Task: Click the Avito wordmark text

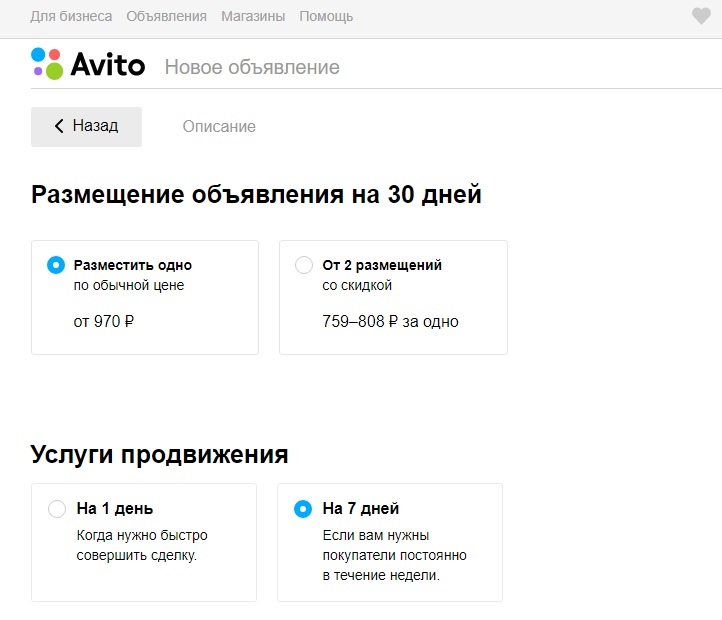Action: pos(107,66)
